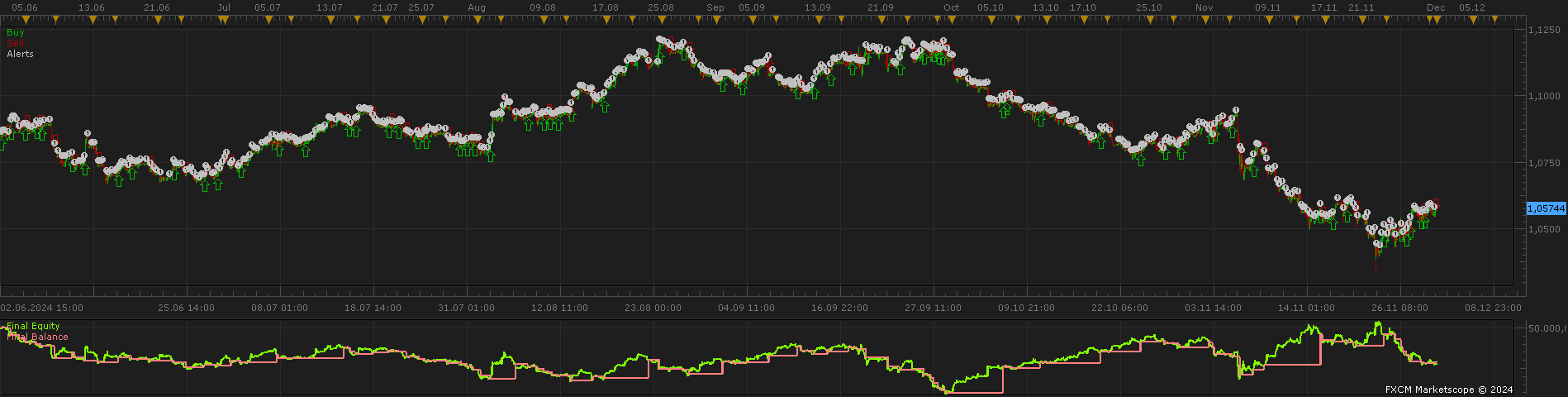Click the 18.07 14:00 time label

[x=373, y=308]
